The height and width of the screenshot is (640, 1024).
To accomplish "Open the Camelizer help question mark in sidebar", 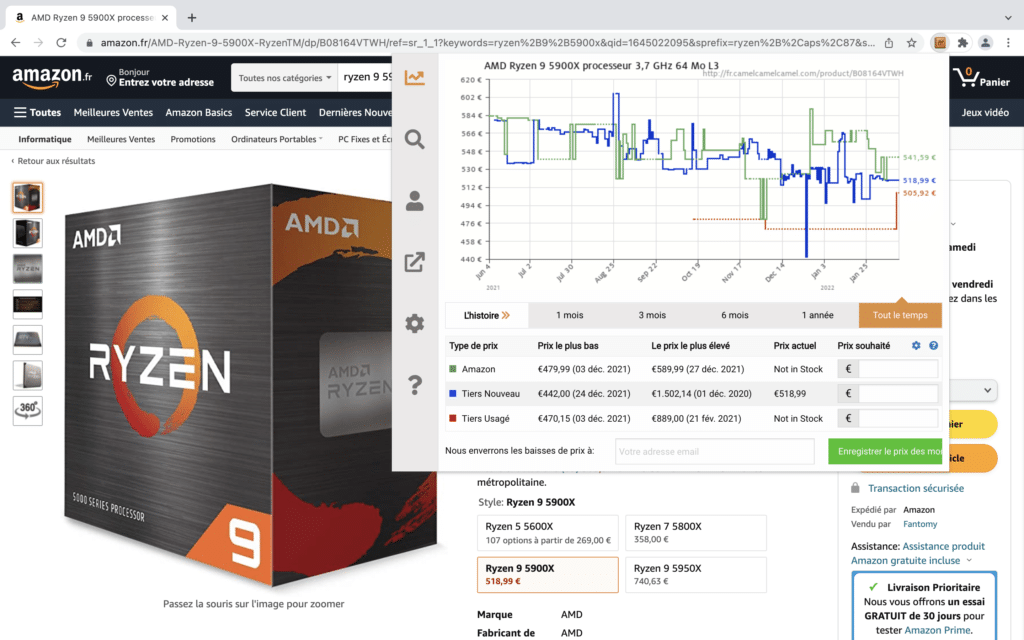I will [x=415, y=385].
